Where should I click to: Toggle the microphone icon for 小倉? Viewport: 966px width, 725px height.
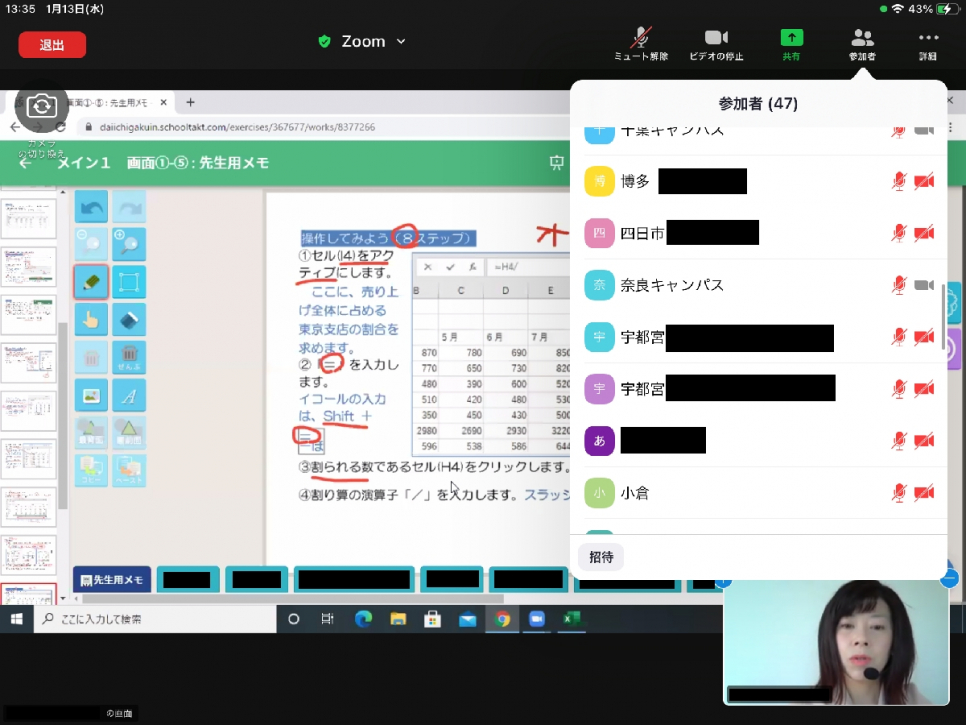(x=899, y=492)
